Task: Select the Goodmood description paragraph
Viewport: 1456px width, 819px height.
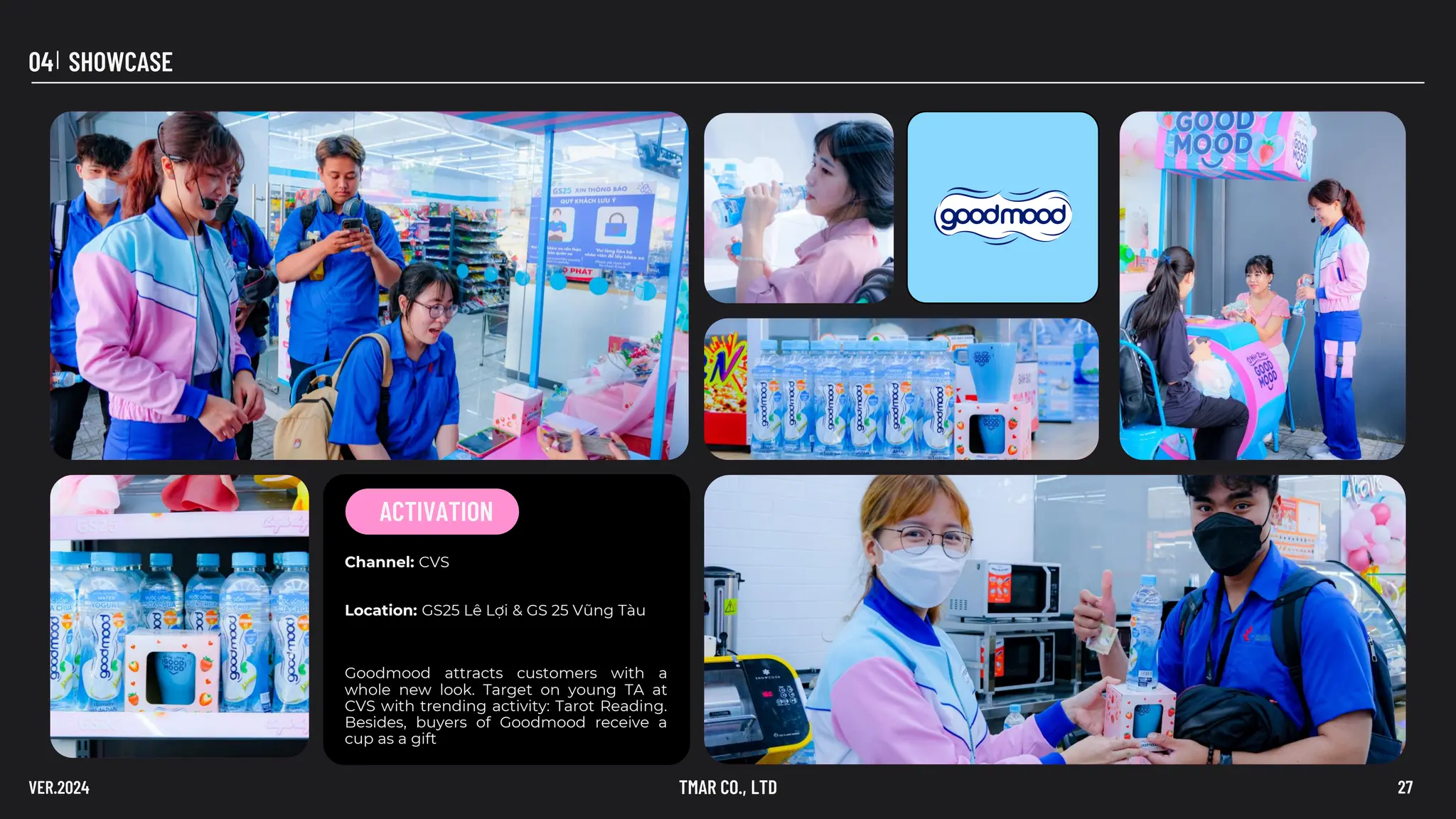Action: (505, 705)
